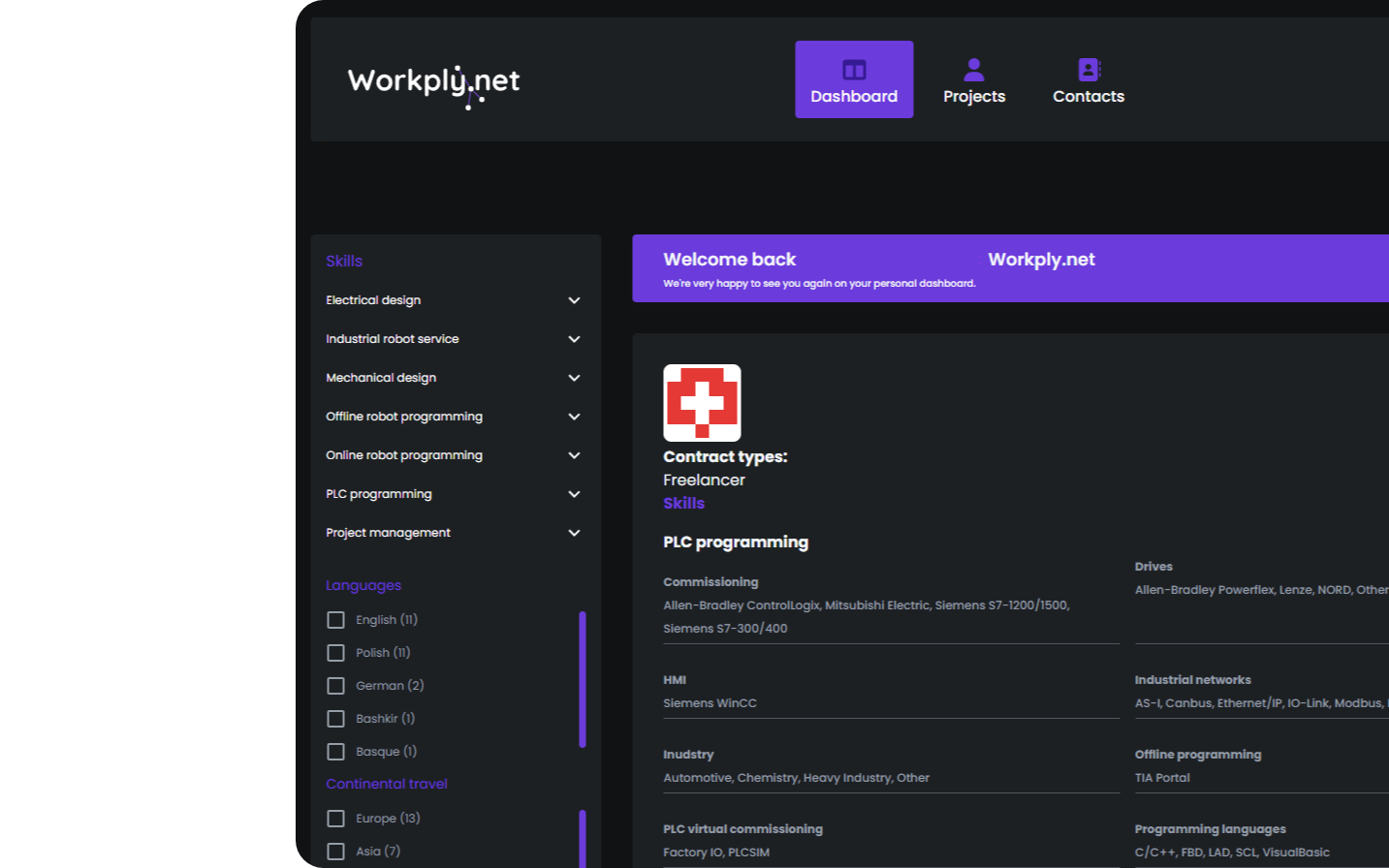
Task: Click the Projects person icon
Action: [974, 70]
